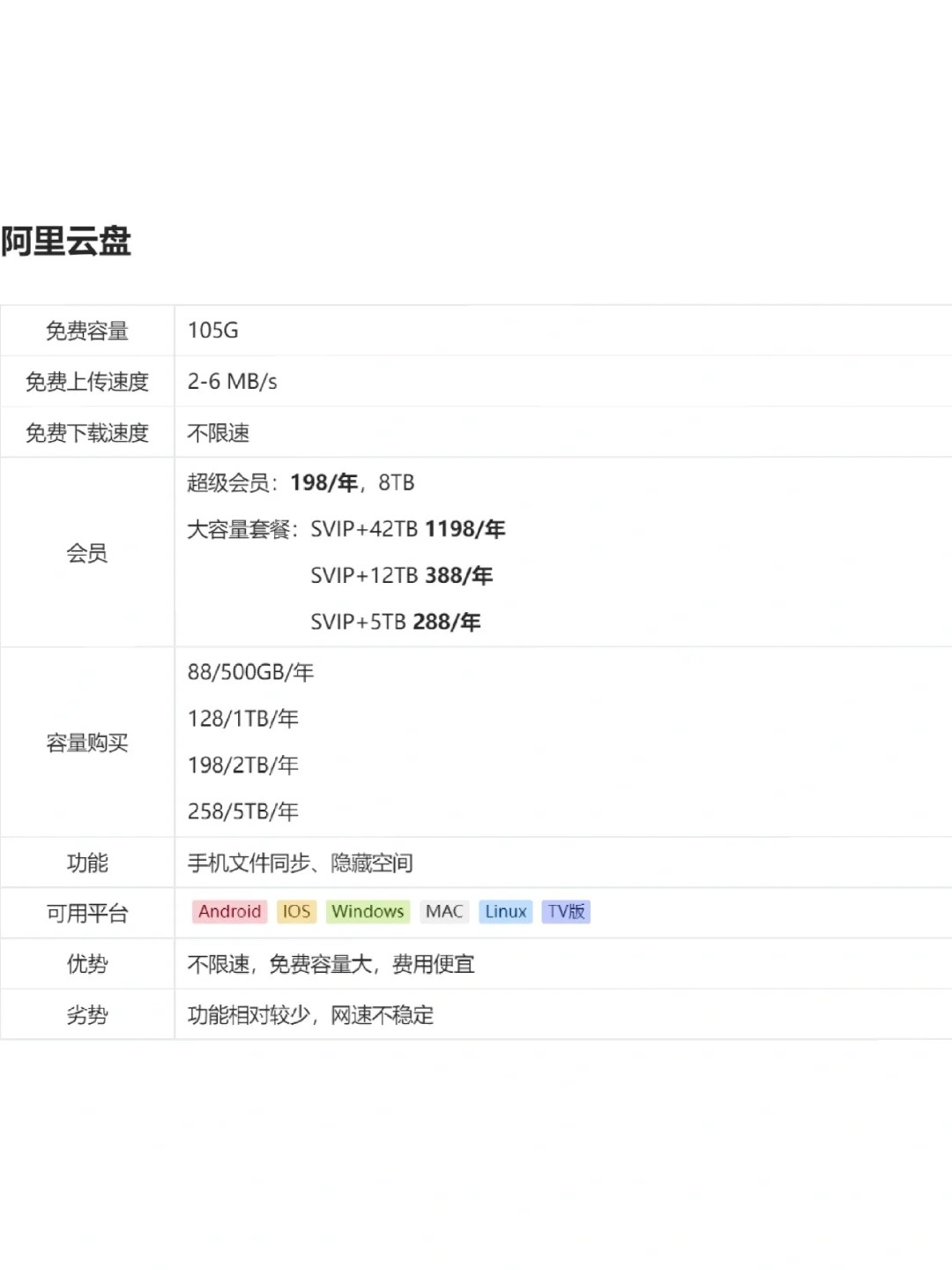Click the 免费容量 row label

pyautogui.click(x=87, y=331)
